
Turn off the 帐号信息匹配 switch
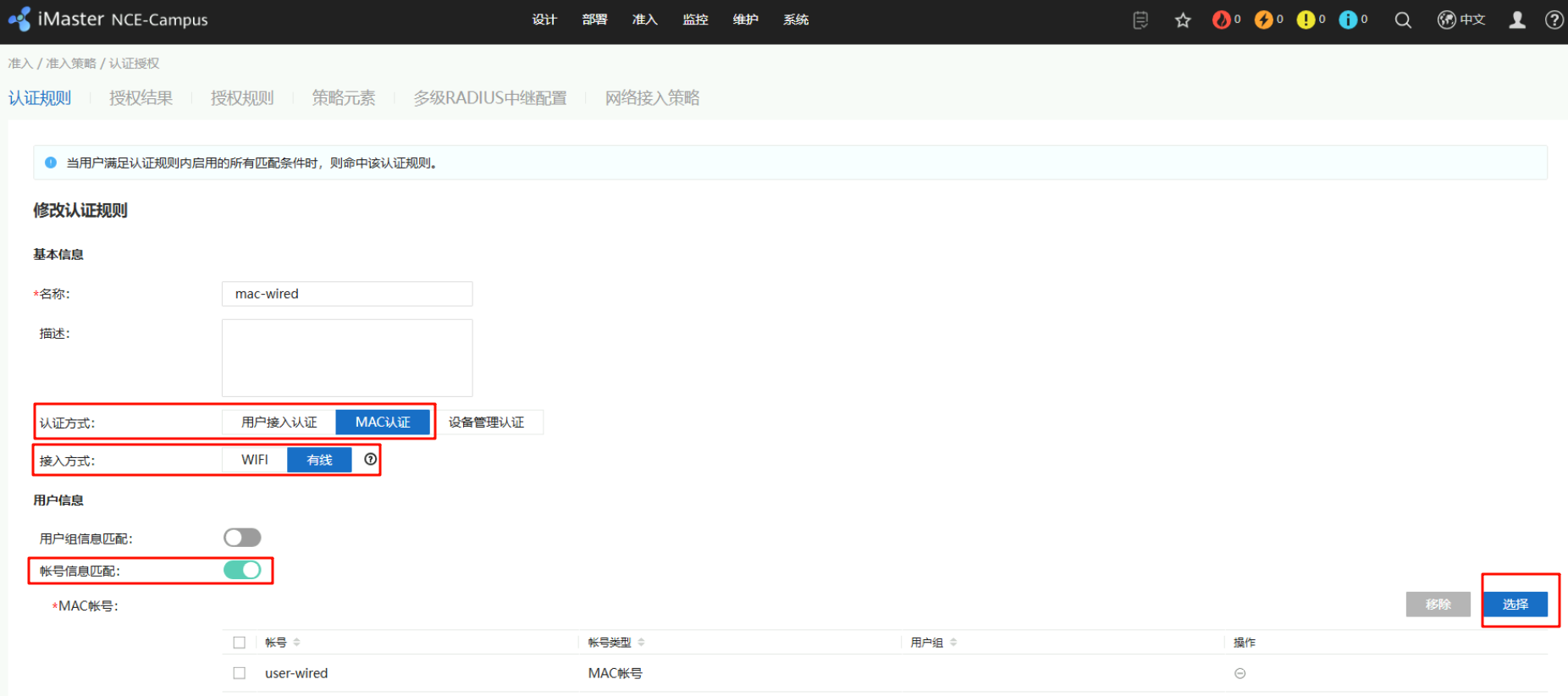[242, 570]
